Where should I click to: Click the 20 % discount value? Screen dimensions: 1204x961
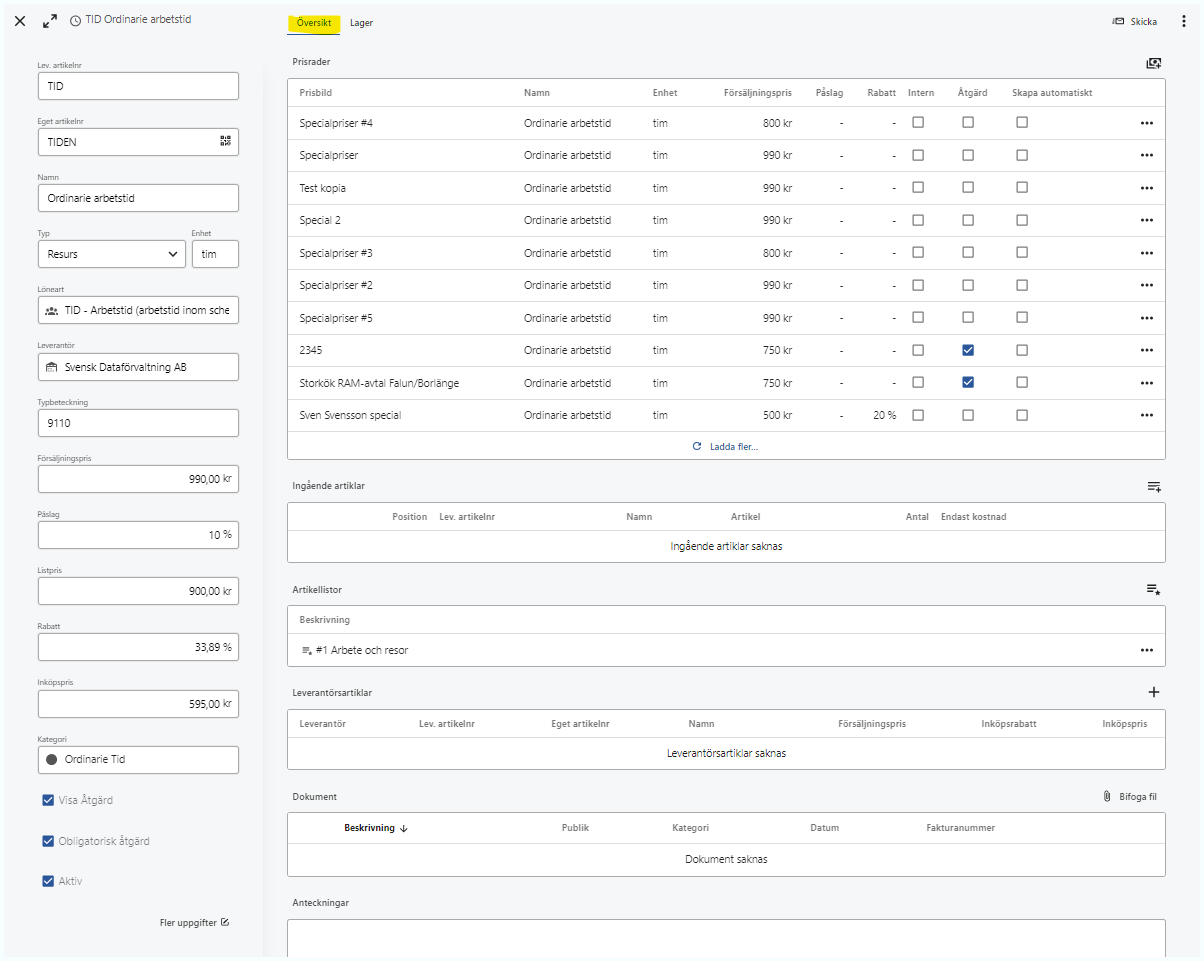tap(884, 415)
